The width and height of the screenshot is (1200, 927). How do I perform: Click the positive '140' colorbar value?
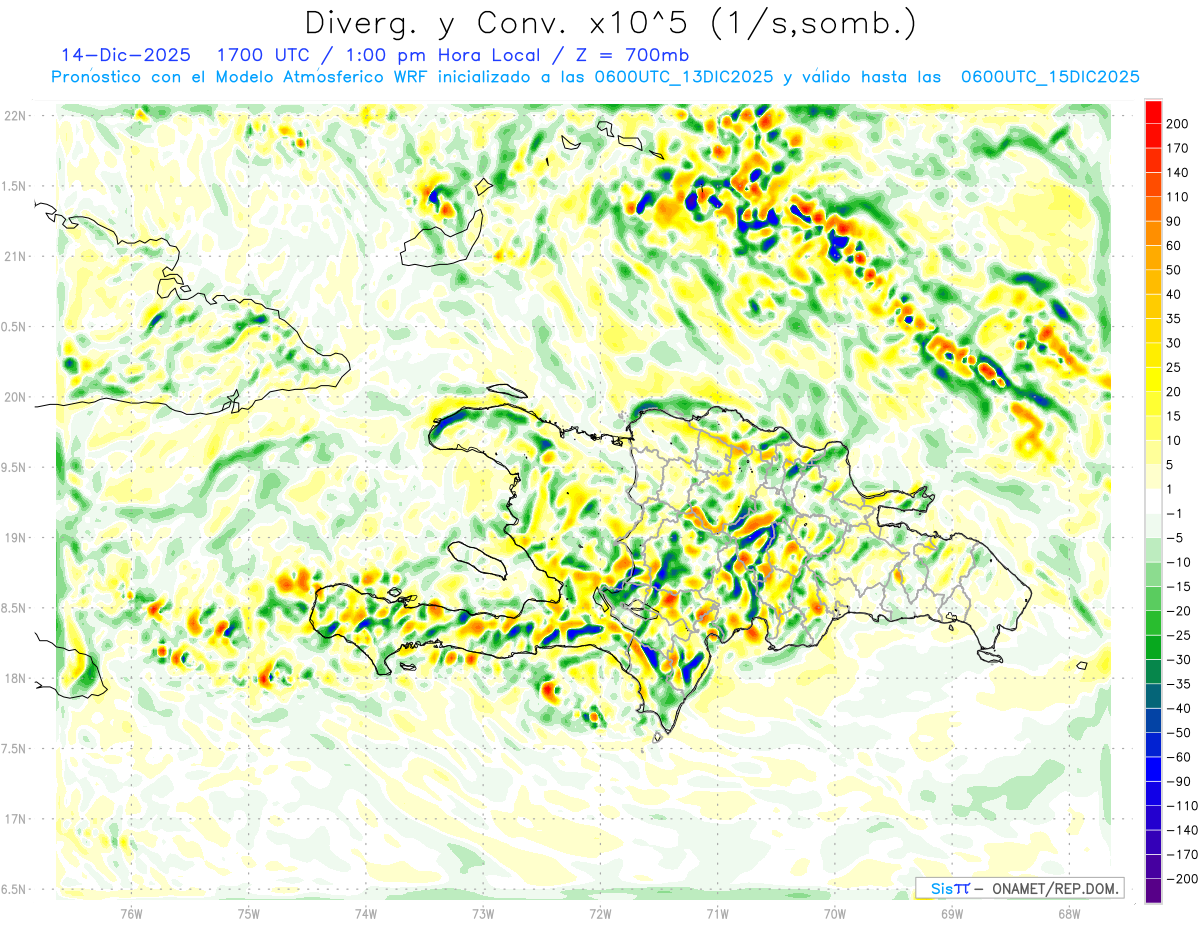coord(1176,172)
